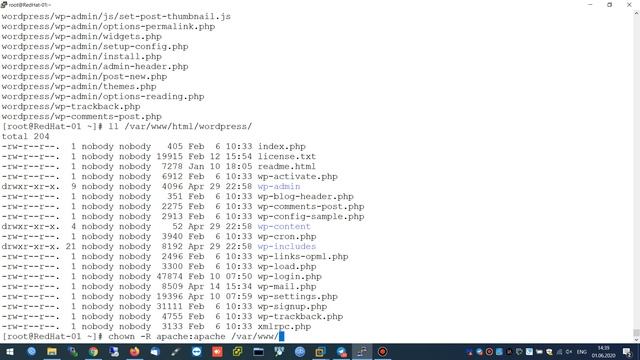This screenshot has height=360, width=640.
Task: Launch Firefox from the taskbar
Action: tap(134, 351)
